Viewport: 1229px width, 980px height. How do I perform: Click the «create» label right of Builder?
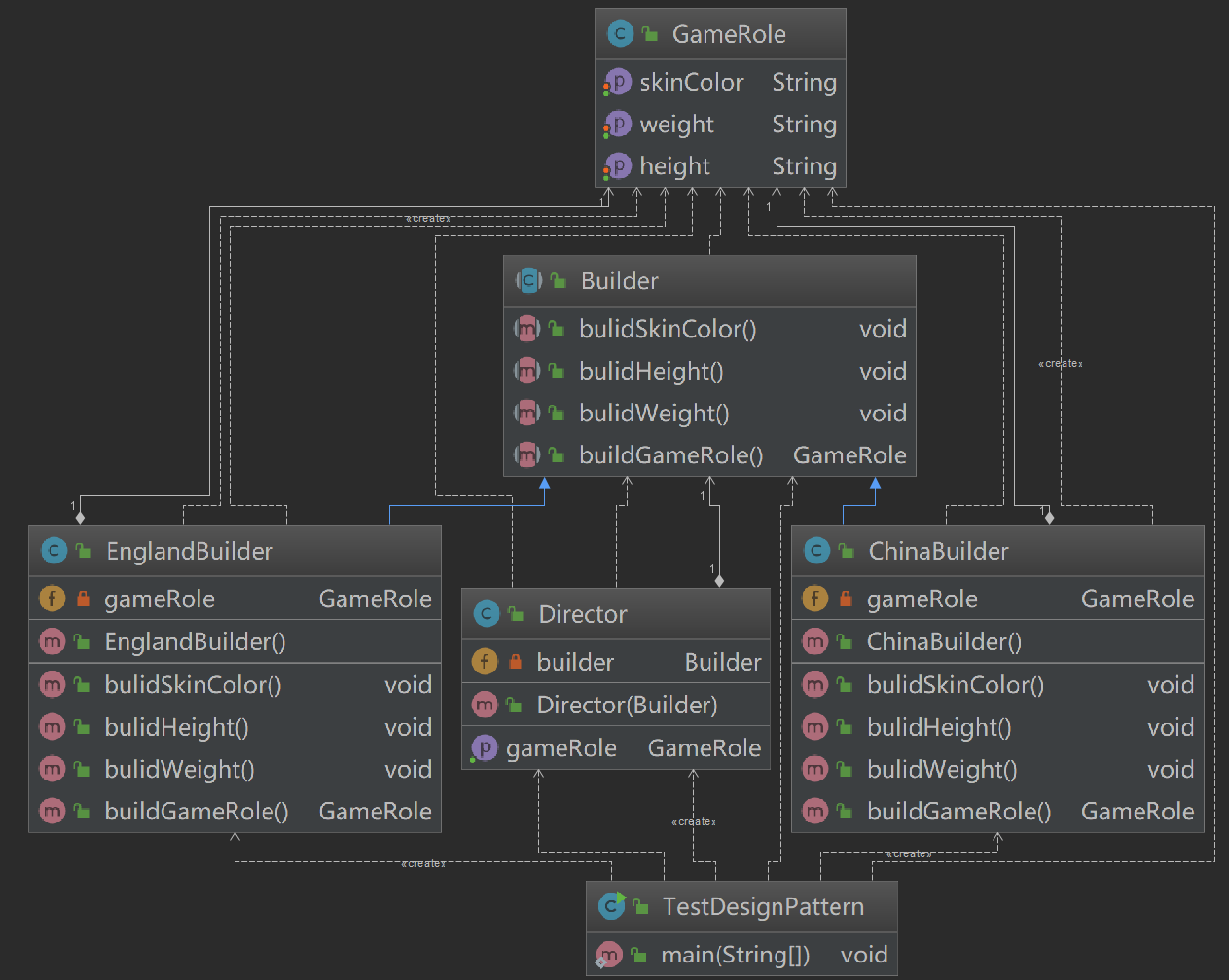point(1061,364)
